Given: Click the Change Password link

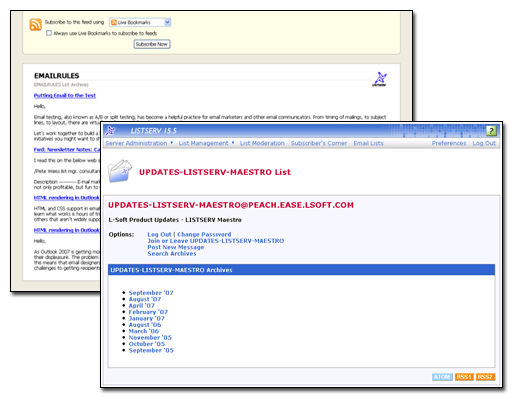Looking at the screenshot, I should click(204, 234).
